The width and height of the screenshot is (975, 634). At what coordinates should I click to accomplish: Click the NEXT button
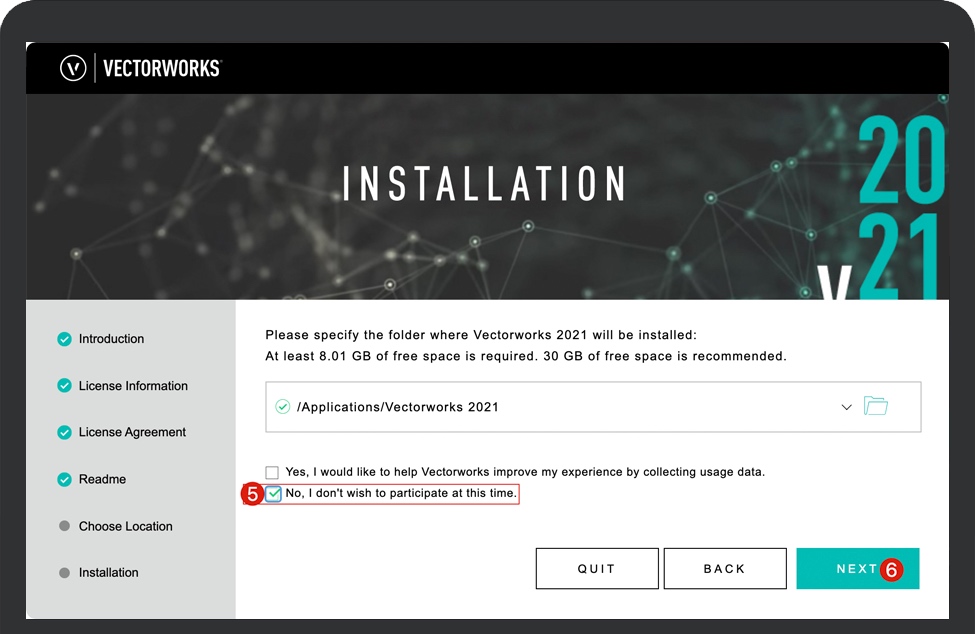(857, 568)
